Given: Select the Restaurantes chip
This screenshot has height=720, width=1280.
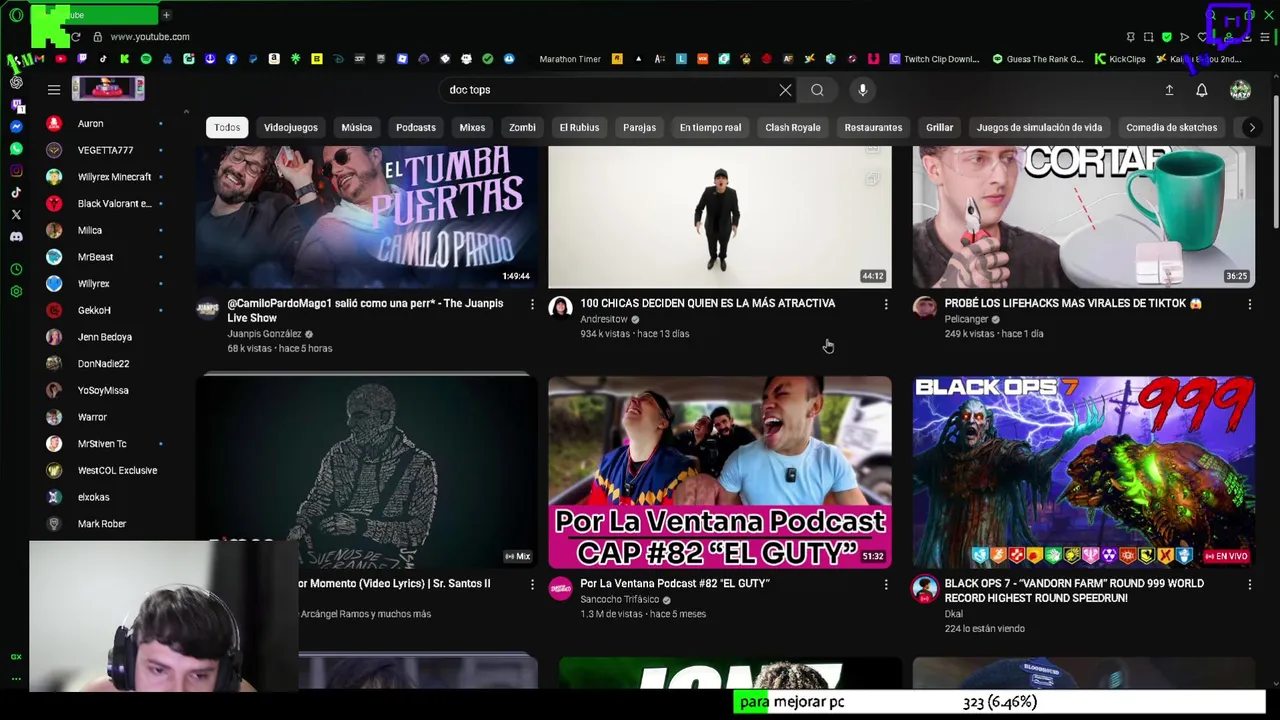Looking at the screenshot, I should pyautogui.click(x=873, y=127).
